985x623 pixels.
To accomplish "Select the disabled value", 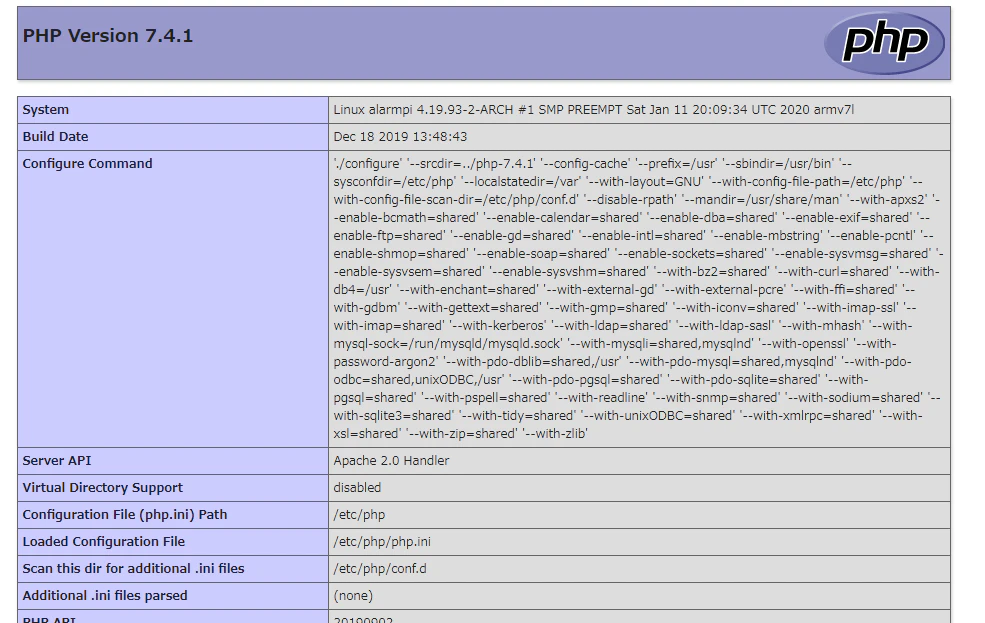I will click(x=357, y=487).
